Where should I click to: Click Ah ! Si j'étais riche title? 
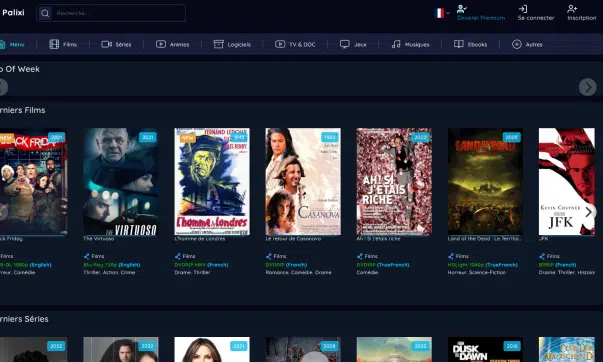click(x=378, y=239)
